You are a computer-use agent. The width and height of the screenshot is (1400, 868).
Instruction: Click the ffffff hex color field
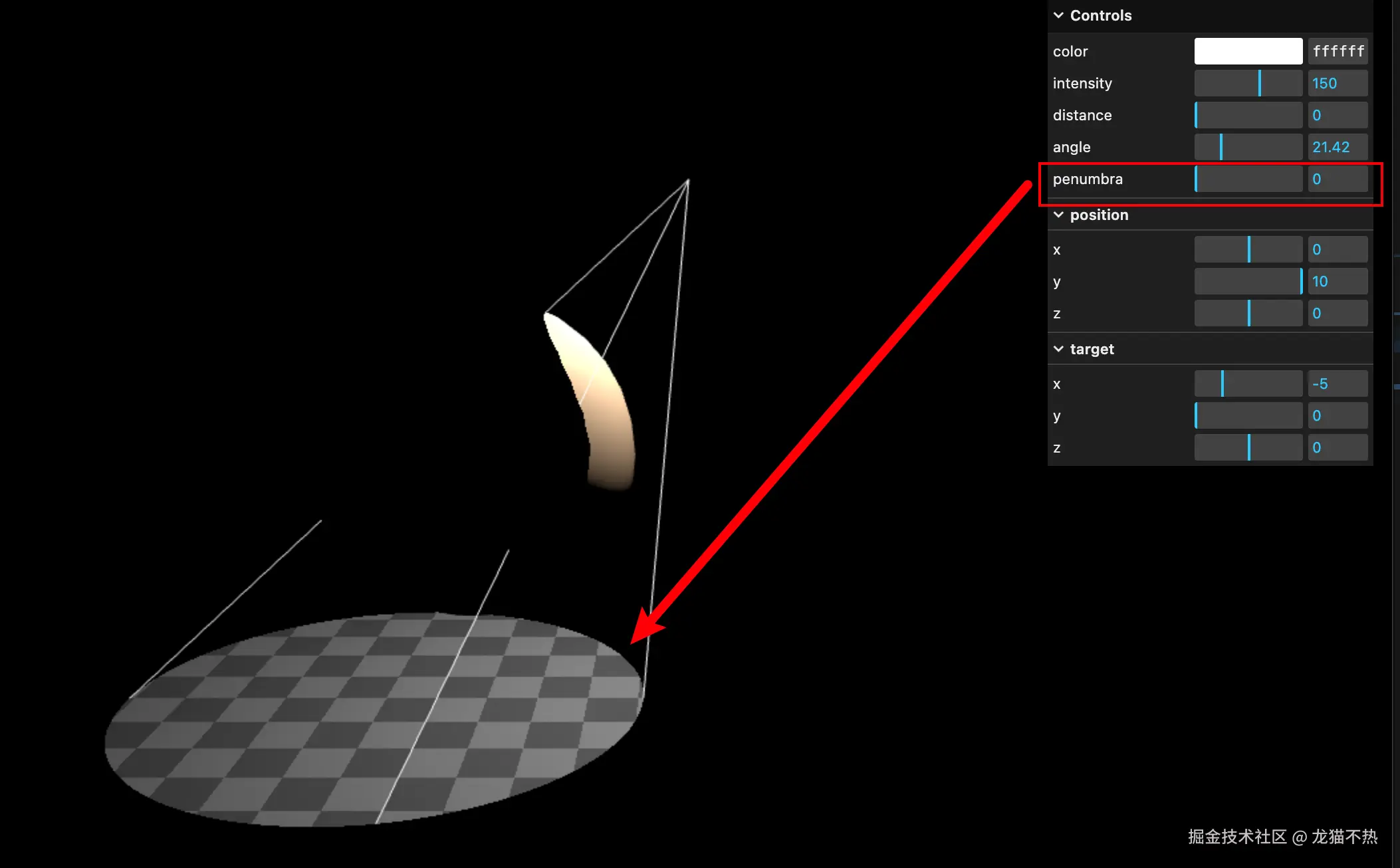point(1338,51)
